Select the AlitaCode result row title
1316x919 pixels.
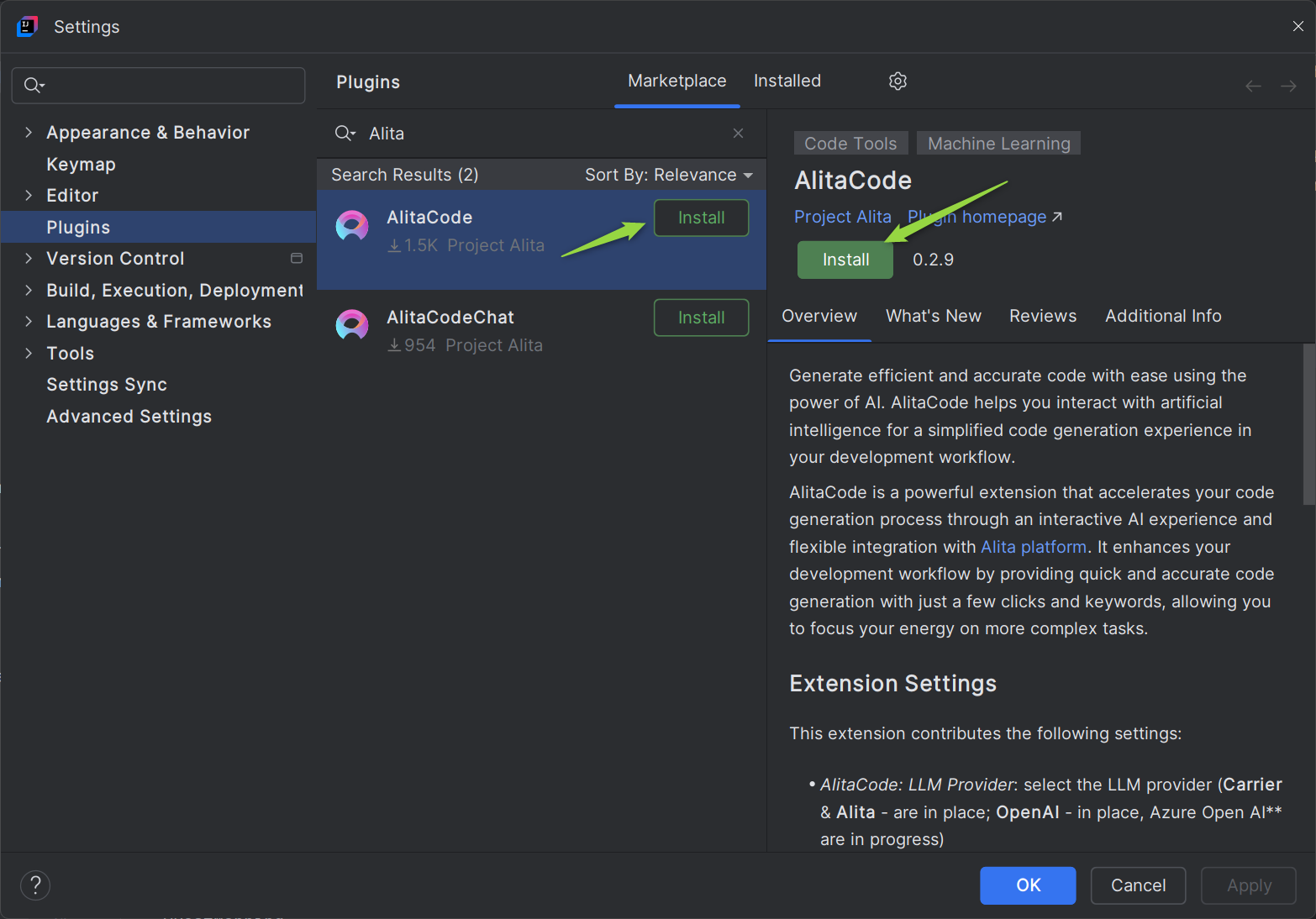pos(429,218)
